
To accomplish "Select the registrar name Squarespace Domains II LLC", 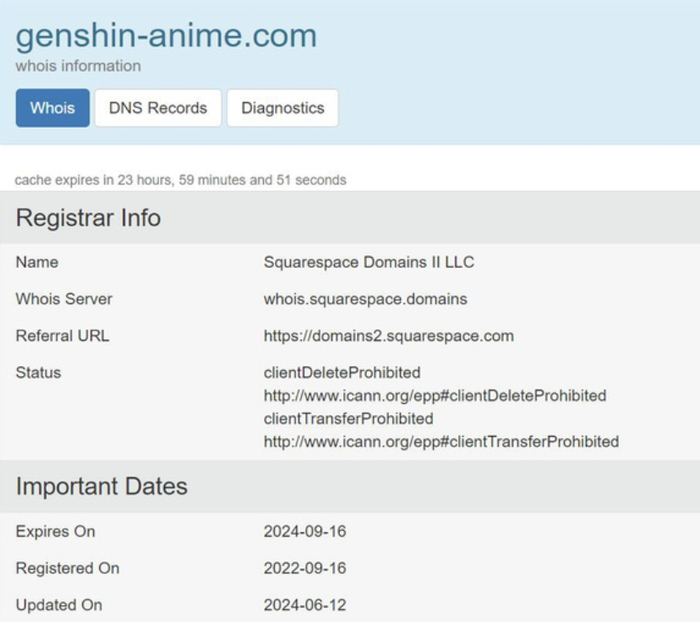I will click(369, 262).
